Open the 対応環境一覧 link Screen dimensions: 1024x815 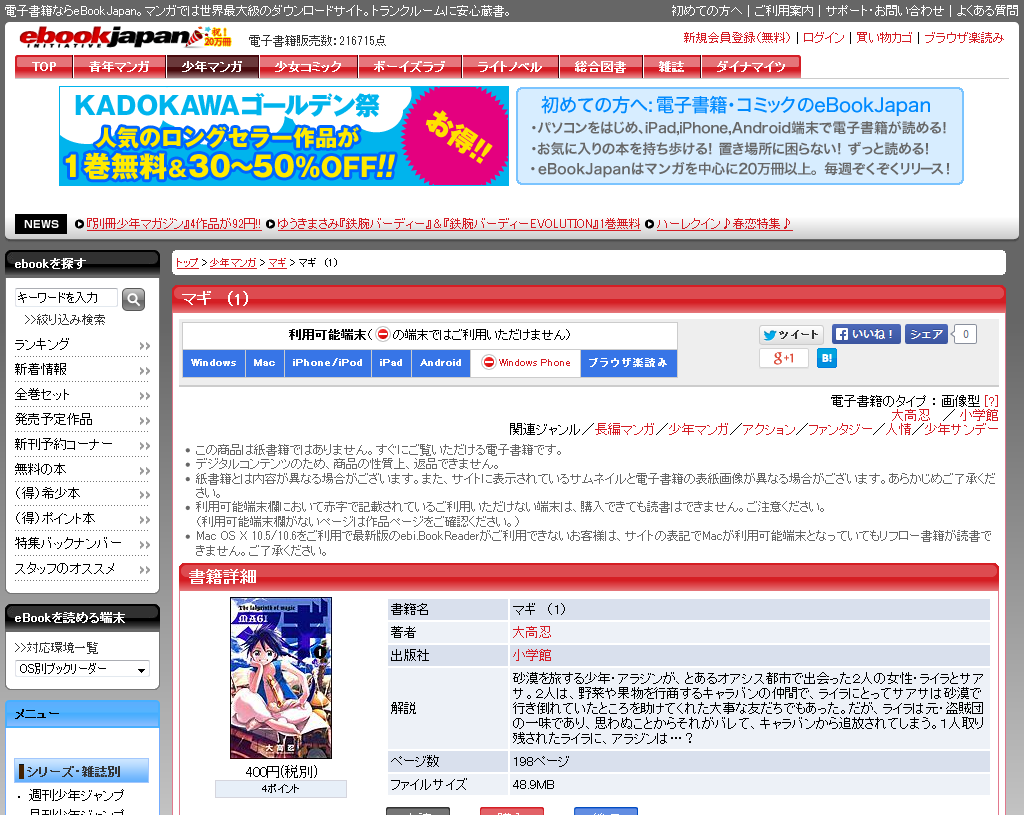point(56,648)
